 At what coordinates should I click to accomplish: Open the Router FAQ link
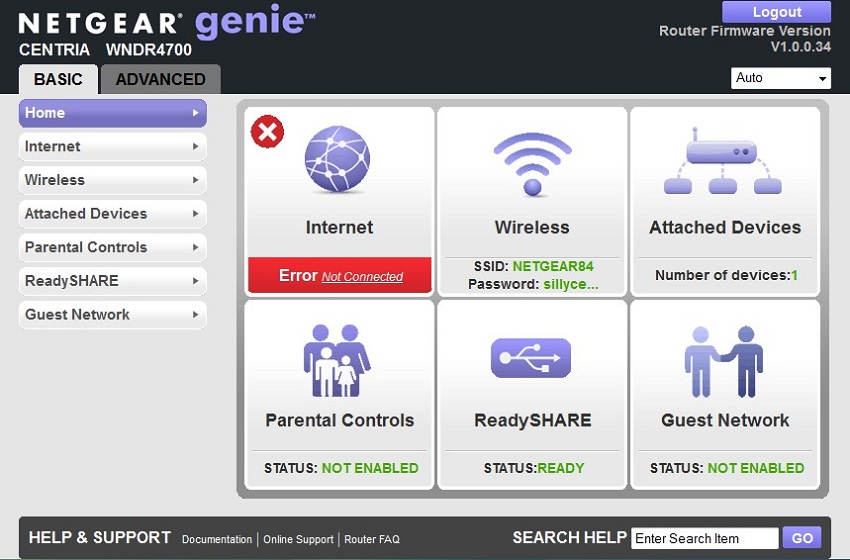pyautogui.click(x=372, y=539)
